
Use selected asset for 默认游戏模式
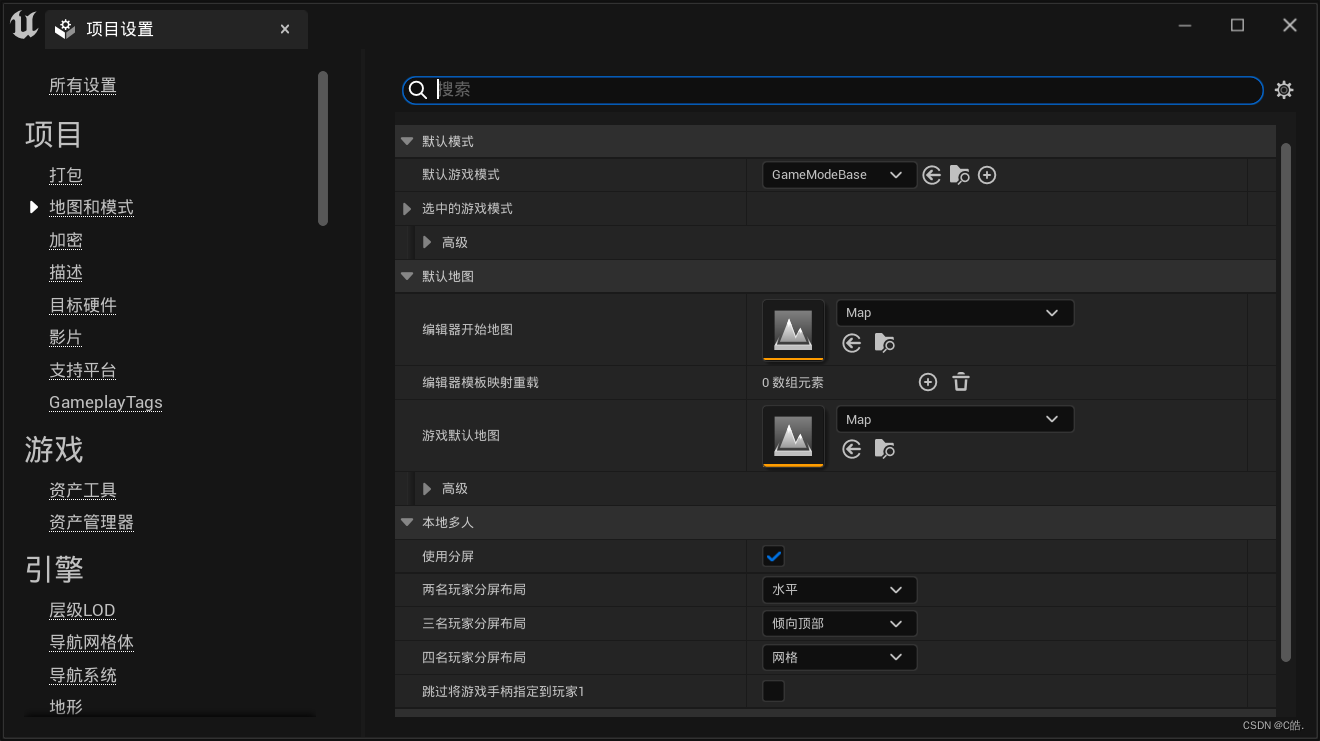[932, 175]
